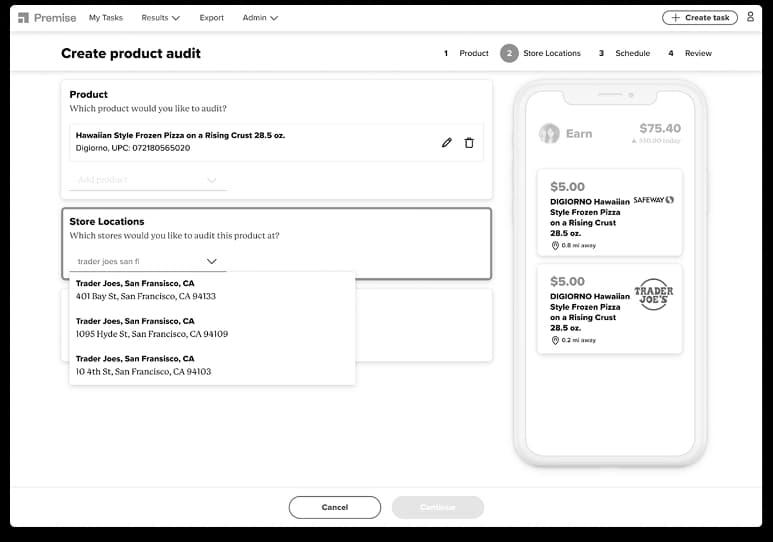Open My Tasks page

(x=105, y=18)
